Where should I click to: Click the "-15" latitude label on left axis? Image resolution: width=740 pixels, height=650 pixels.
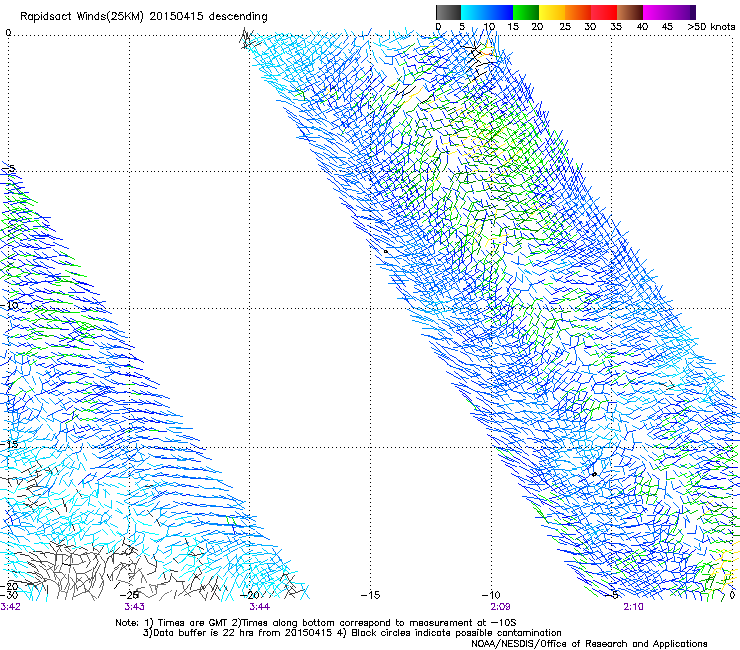coord(9,444)
